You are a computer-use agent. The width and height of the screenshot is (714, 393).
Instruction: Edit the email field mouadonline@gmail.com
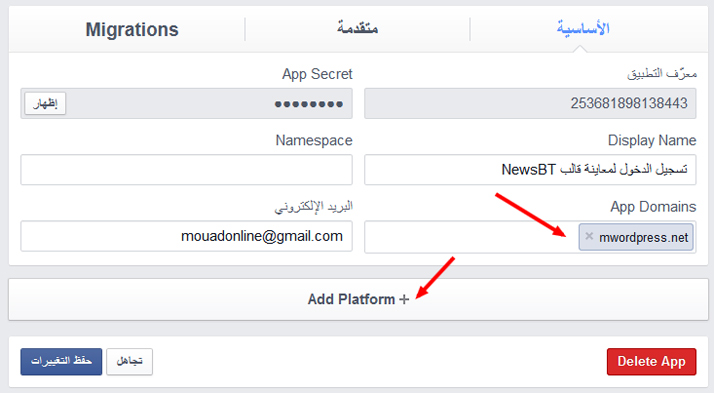click(186, 236)
